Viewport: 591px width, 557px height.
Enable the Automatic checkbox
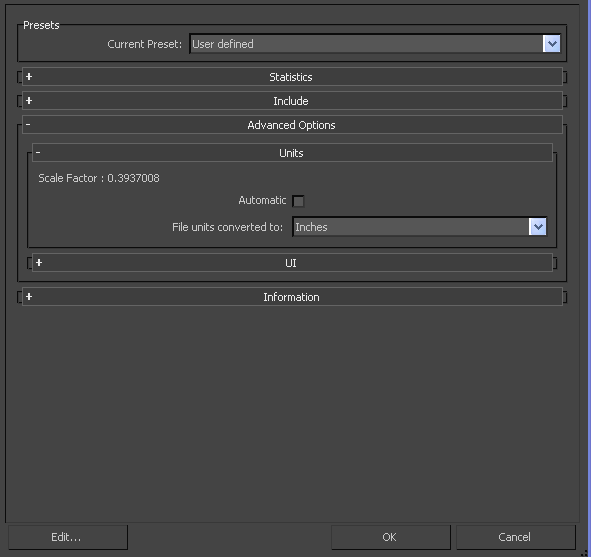point(298,201)
